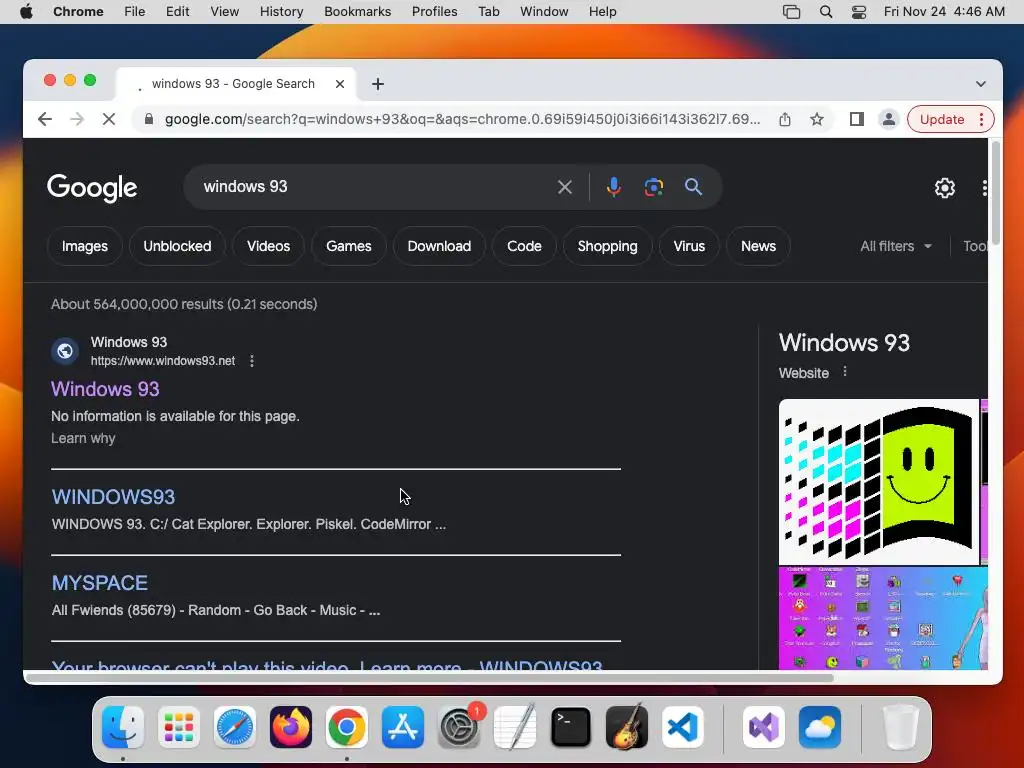Open the Chrome File menu
The height and width of the screenshot is (768, 1024).
(135, 12)
